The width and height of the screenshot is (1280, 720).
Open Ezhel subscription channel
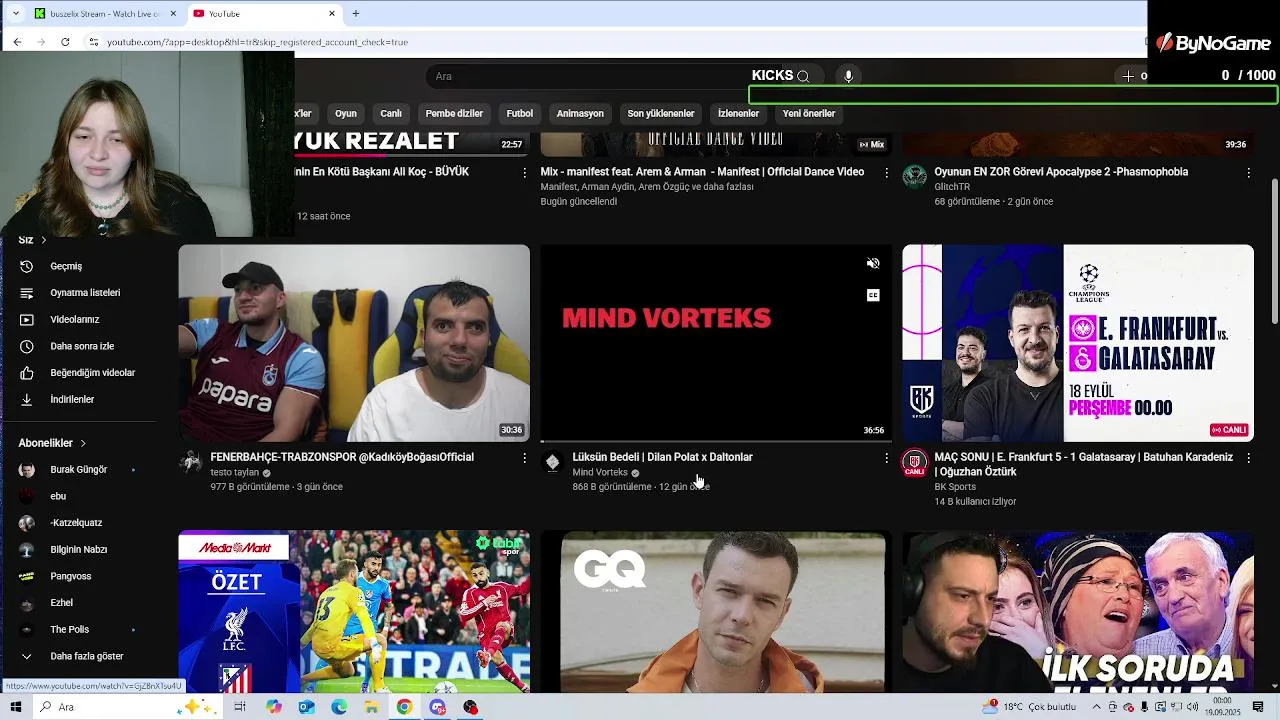click(x=61, y=603)
